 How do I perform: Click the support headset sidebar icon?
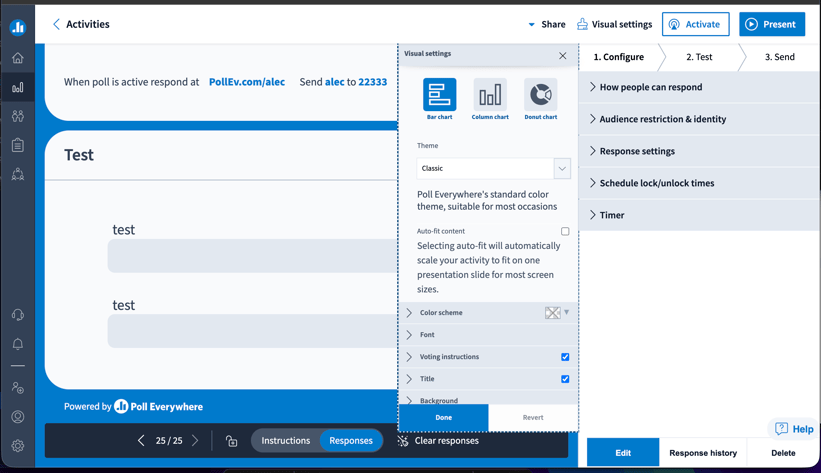coord(18,315)
